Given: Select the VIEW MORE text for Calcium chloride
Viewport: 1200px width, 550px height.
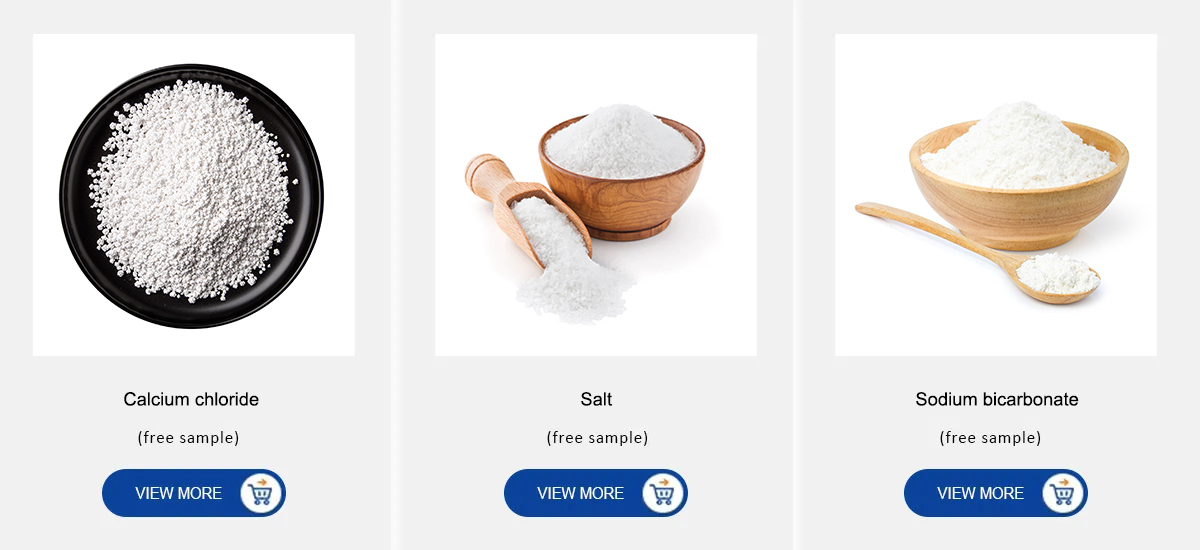Looking at the screenshot, I should coord(179,493).
